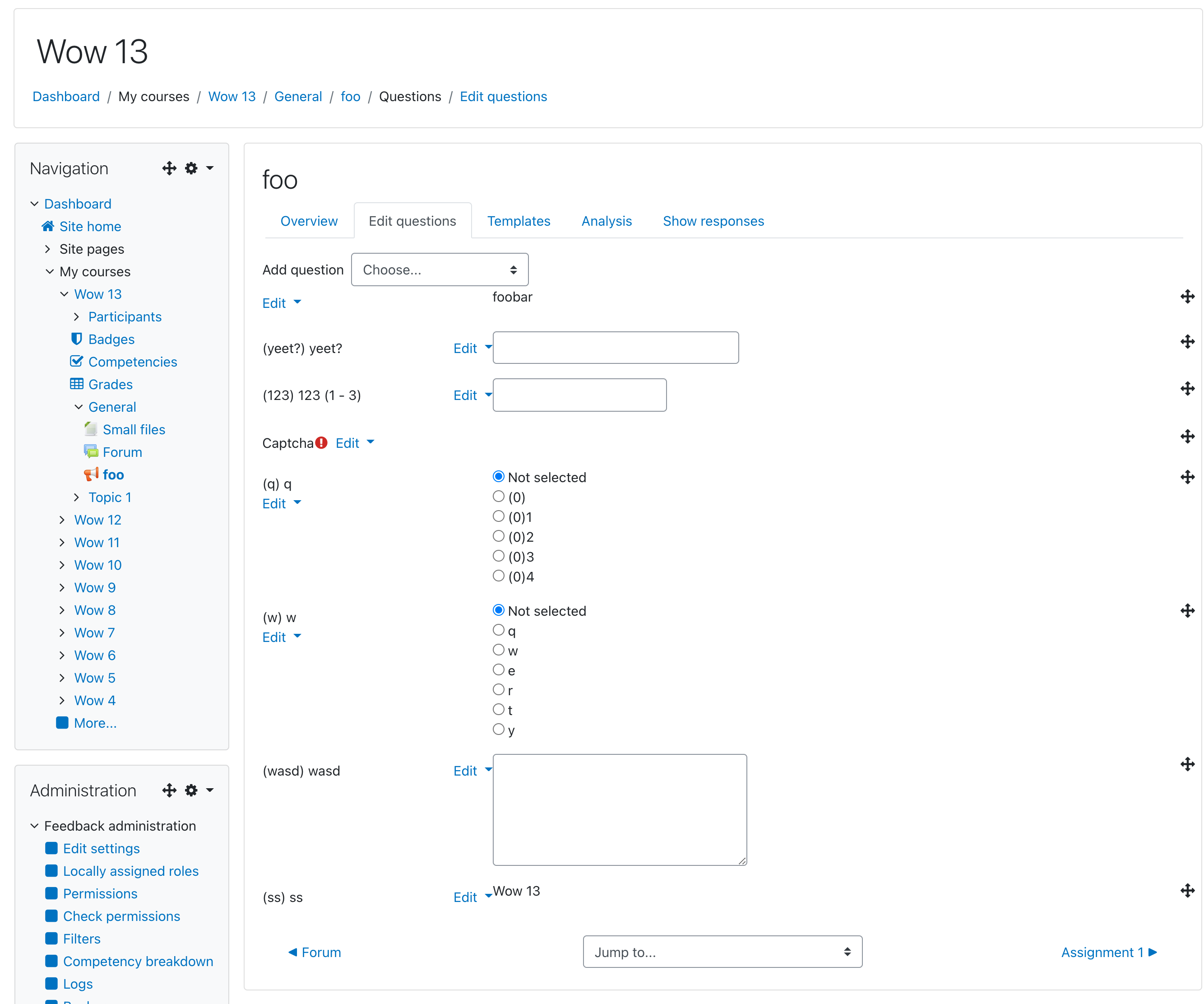Click the Badges shield icon
The height and width of the screenshot is (1004, 1204).
click(76, 339)
